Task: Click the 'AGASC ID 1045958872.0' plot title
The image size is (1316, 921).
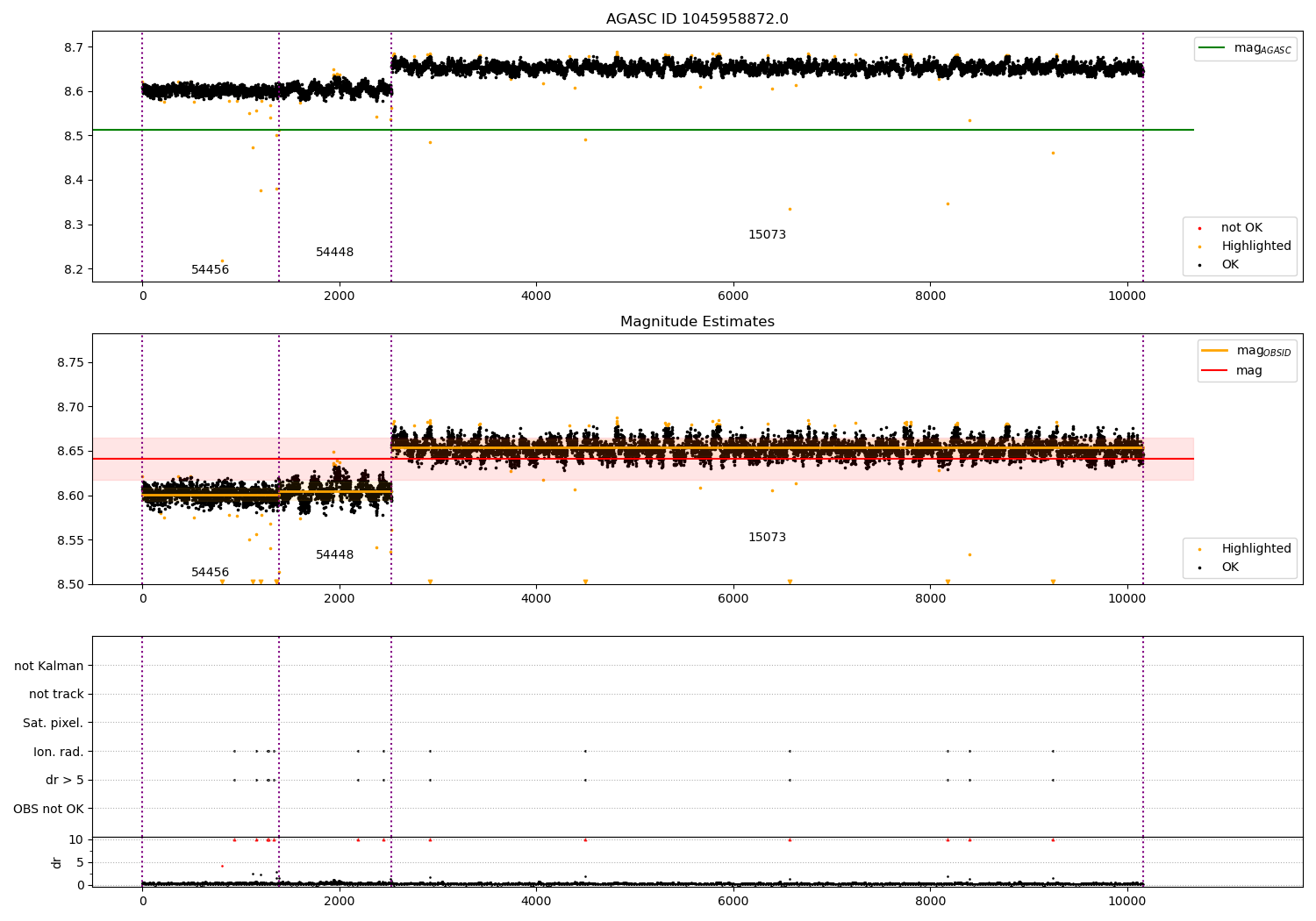Action: pos(697,19)
